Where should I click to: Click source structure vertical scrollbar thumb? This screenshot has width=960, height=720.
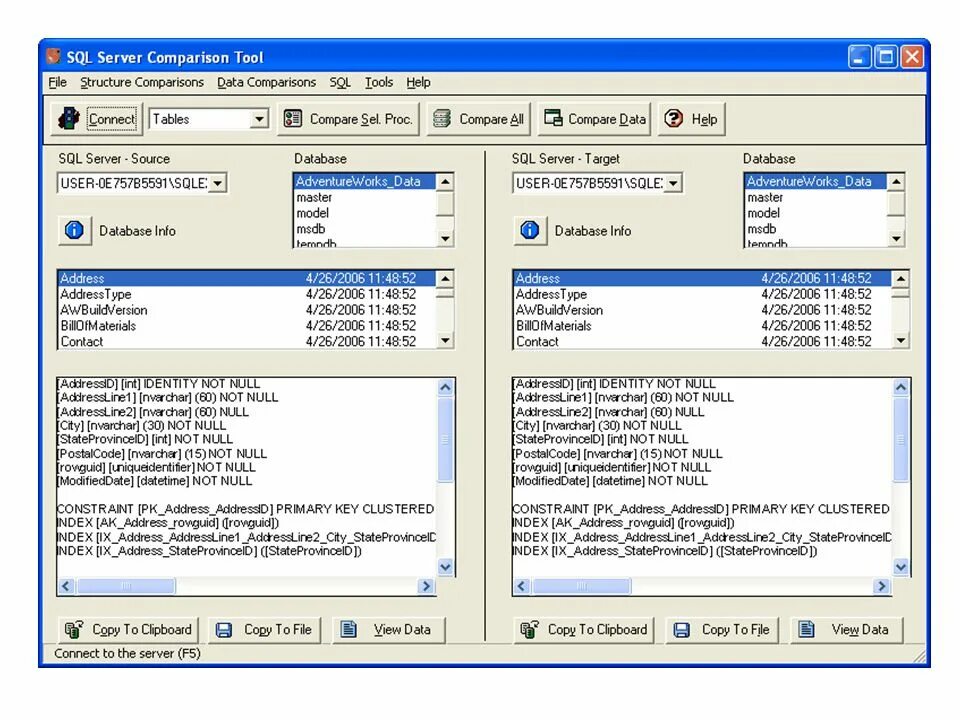[445, 439]
